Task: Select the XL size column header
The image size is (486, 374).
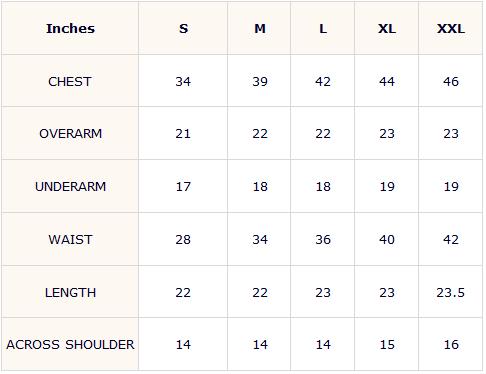Action: pyautogui.click(x=387, y=29)
